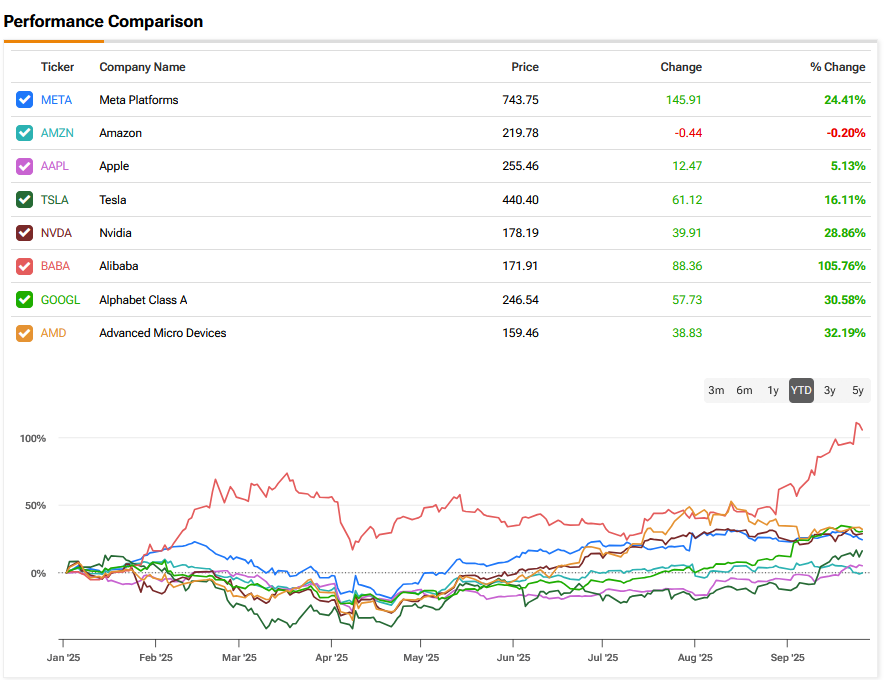Image resolution: width=893 pixels, height=680 pixels.
Task: Click the Sep '25 x-axis label
Action: point(788,657)
